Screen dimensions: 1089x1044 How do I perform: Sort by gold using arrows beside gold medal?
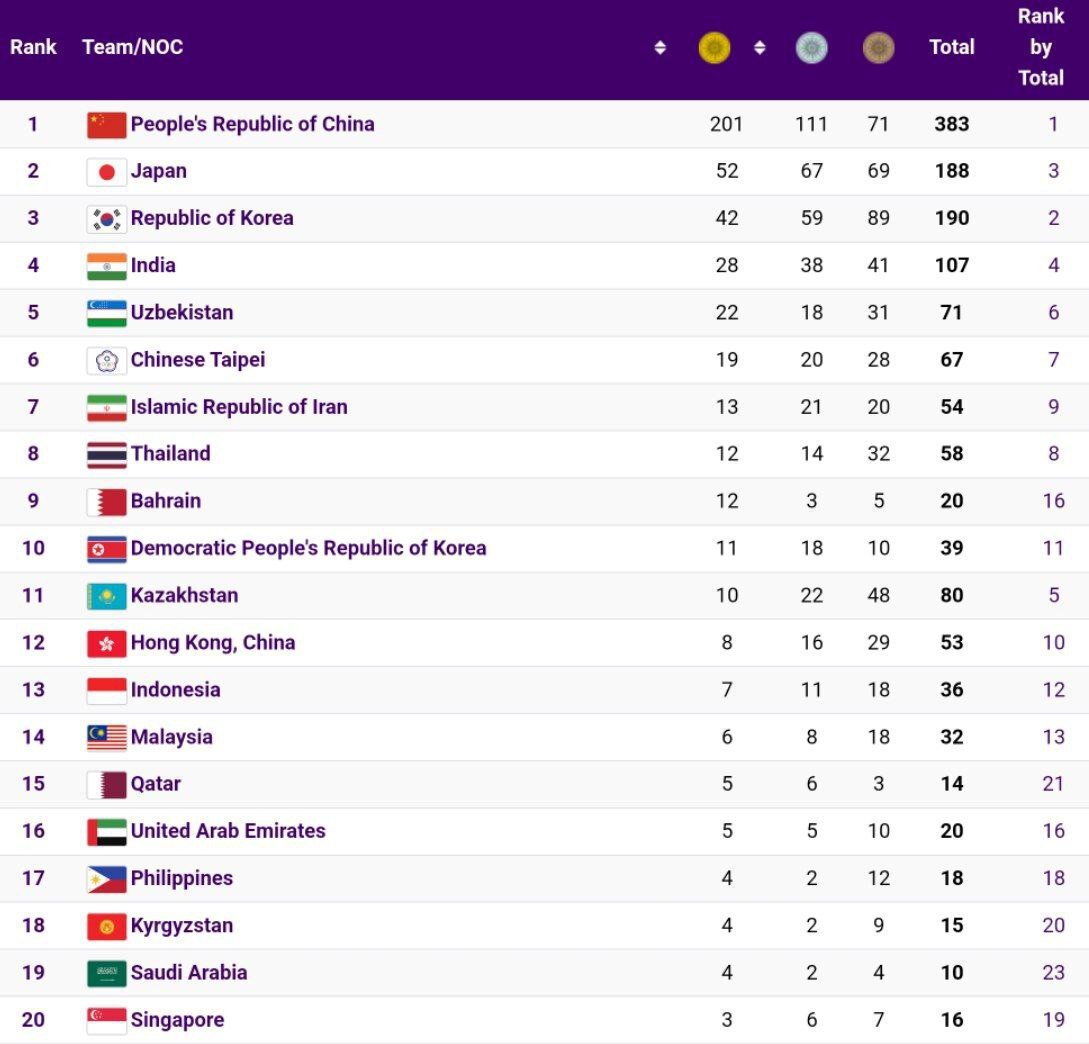[x=759, y=47]
